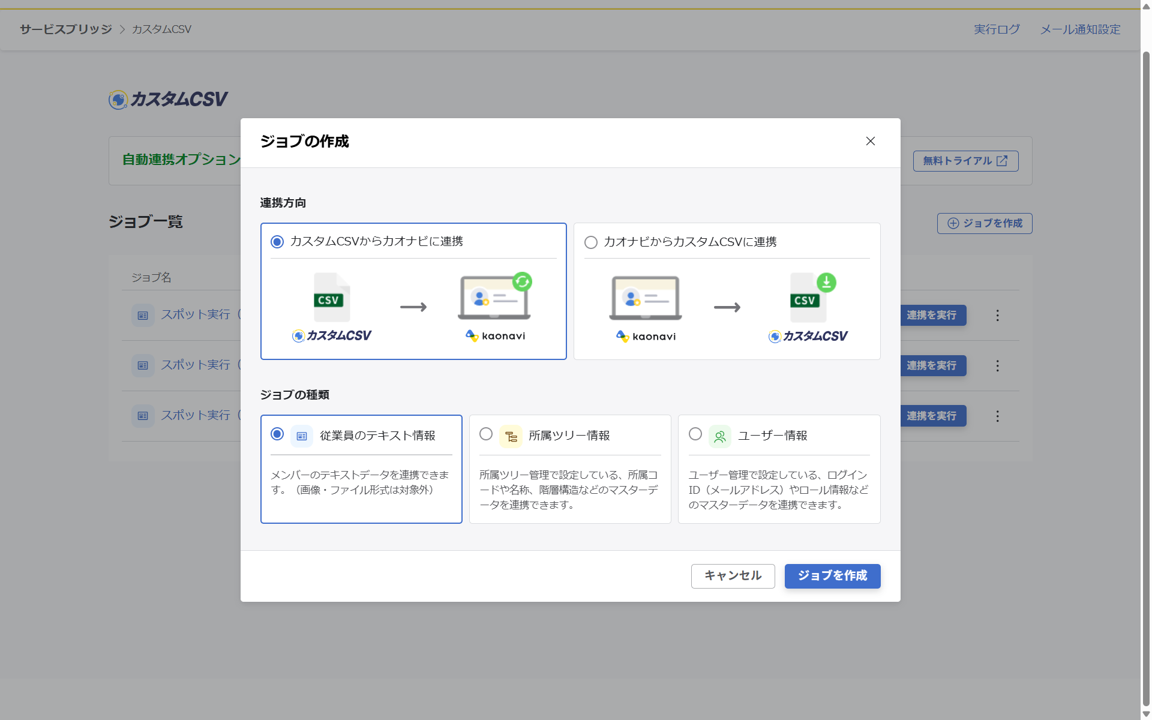Viewport: 1152px width, 720px height.
Task: Click the ユーザー情報 person icon
Action: tap(720, 436)
